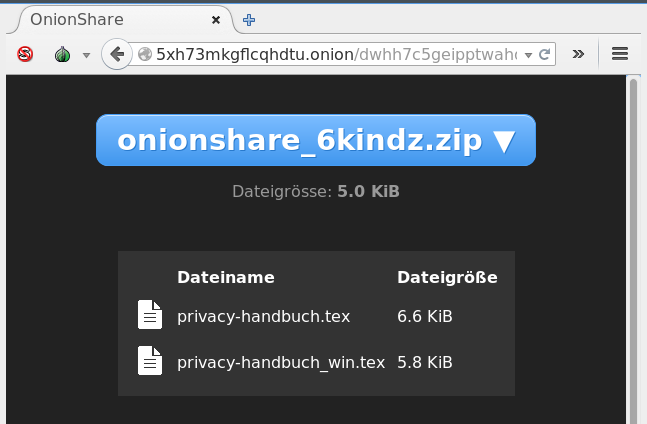Reload the page
This screenshot has height=424, width=647.
(545, 54)
